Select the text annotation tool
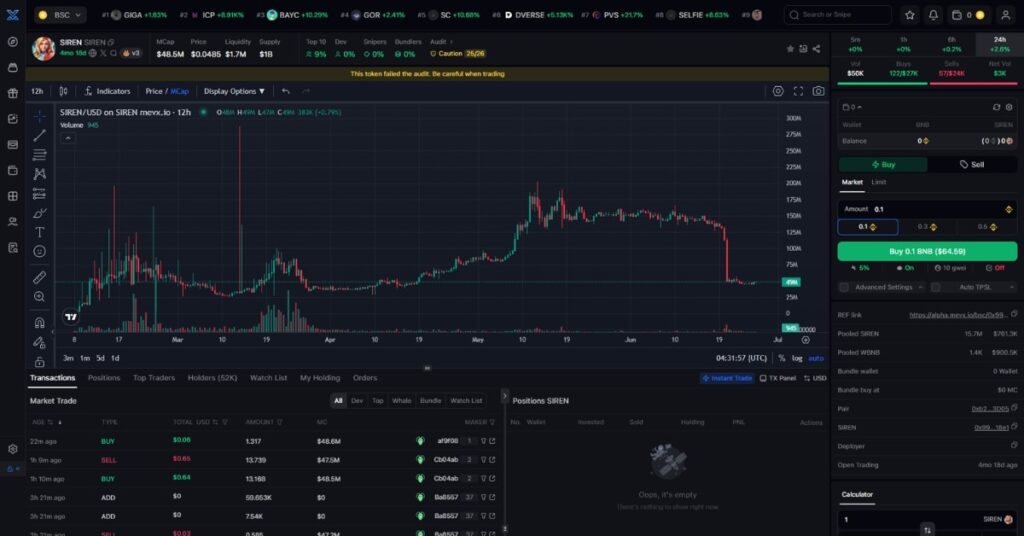The width and height of the screenshot is (1024, 536). point(40,232)
